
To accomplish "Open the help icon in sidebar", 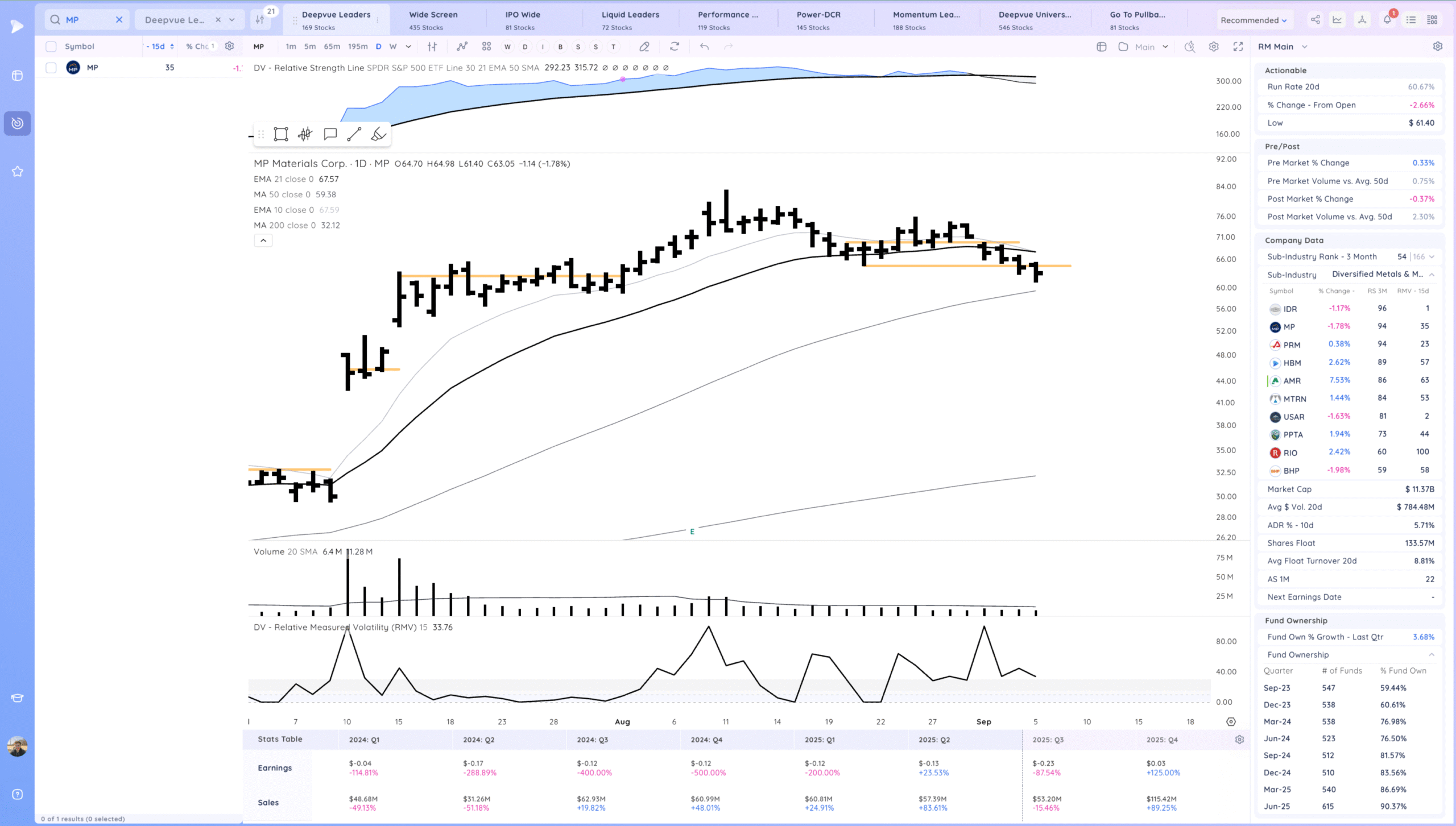I will pos(18,795).
